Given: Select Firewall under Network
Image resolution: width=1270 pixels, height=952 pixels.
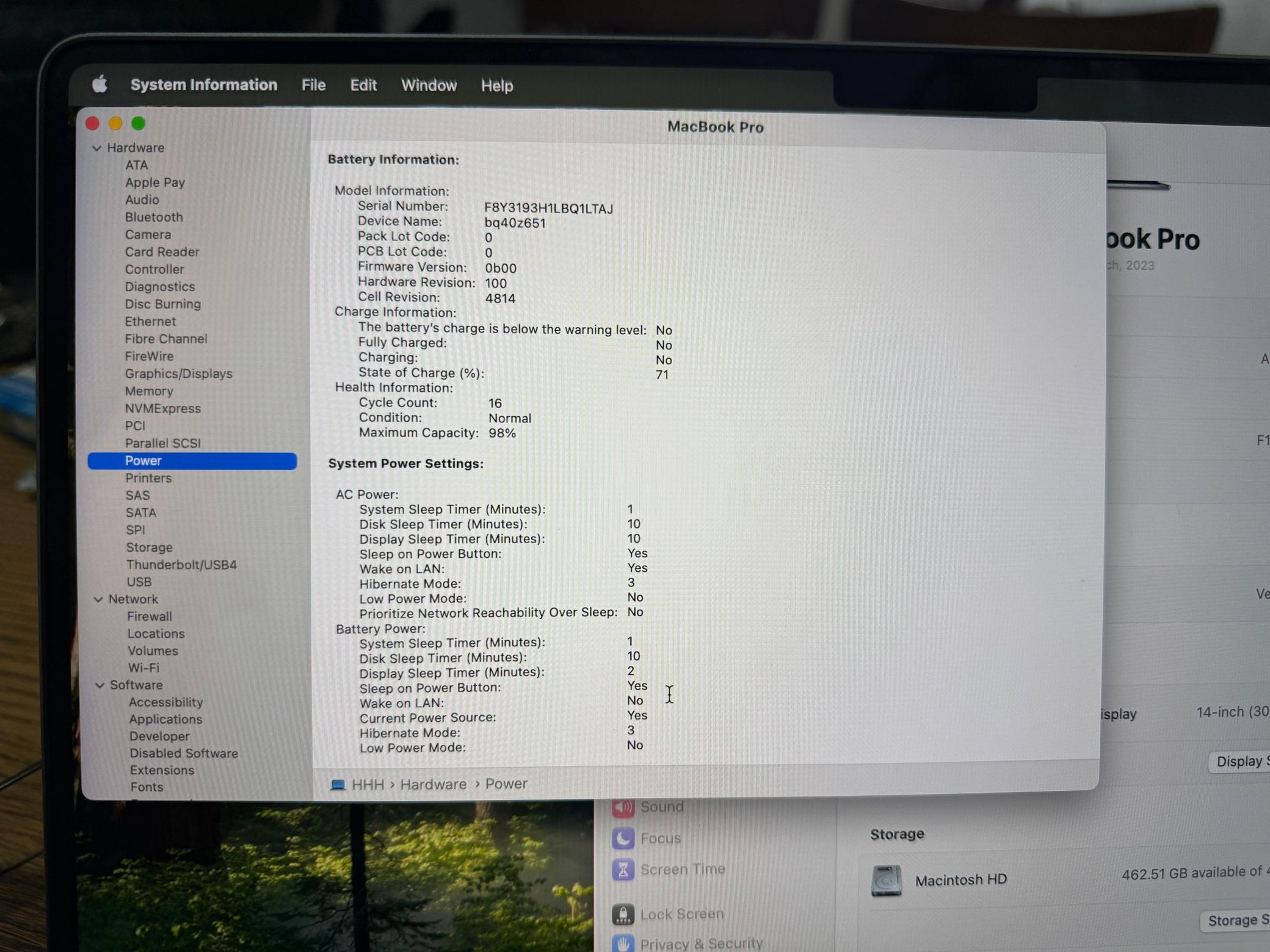Looking at the screenshot, I should click(150, 616).
